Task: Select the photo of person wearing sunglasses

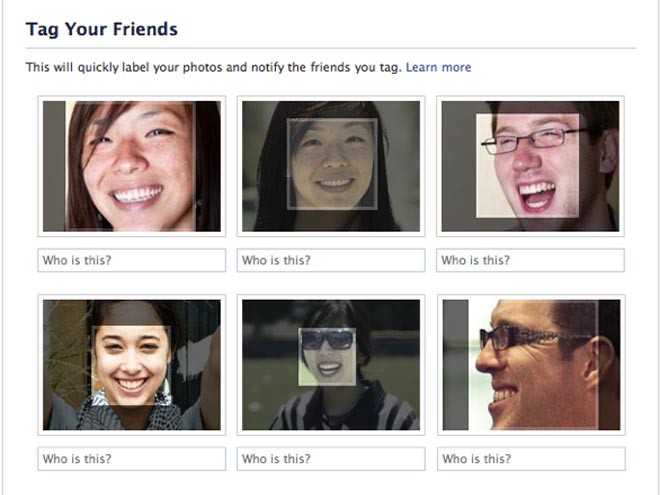Action: pos(331,364)
